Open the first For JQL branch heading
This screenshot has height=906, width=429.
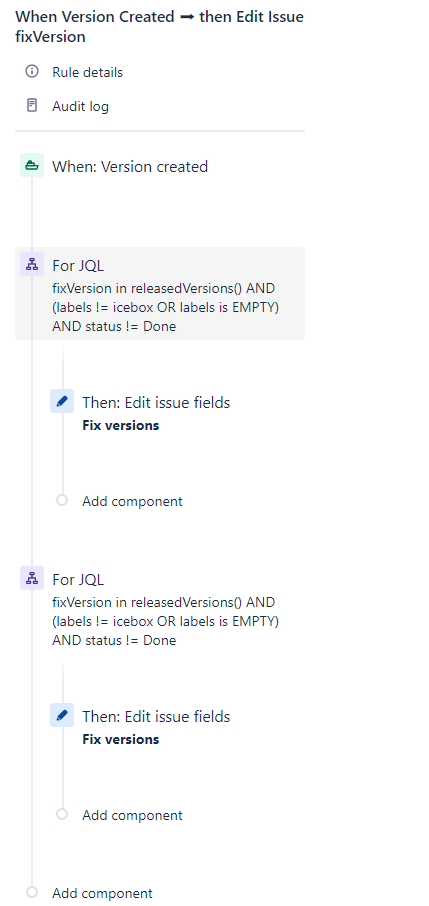(x=78, y=266)
